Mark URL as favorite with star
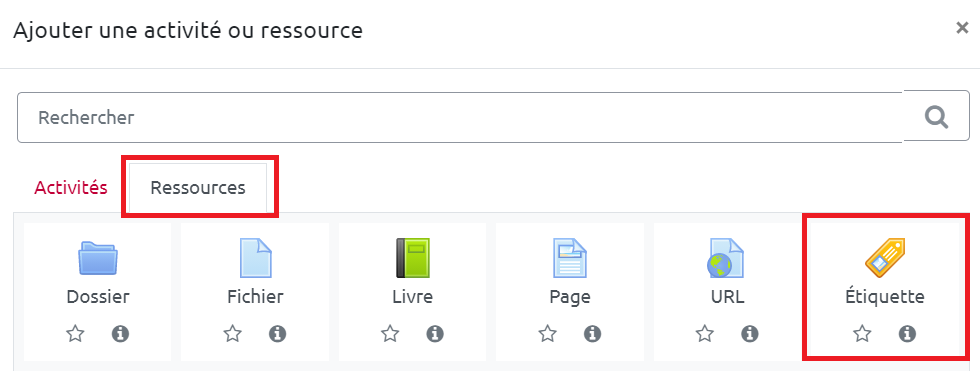Viewport: 980px width, 371px height. [705, 334]
